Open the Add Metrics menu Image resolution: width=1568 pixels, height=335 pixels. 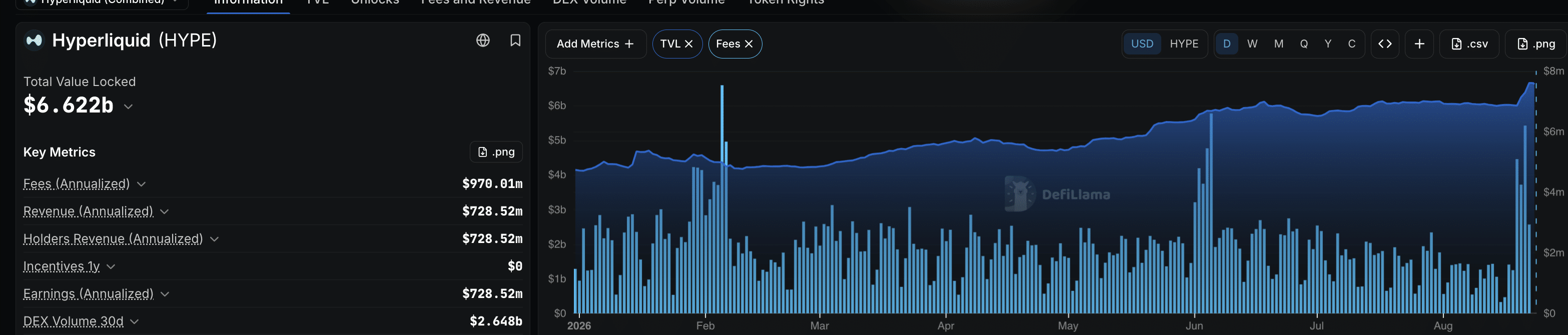(595, 44)
